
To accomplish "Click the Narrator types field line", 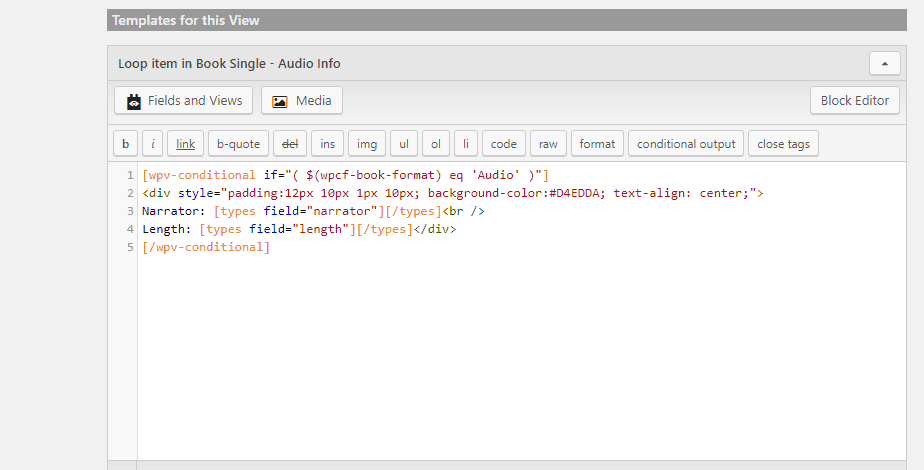I will click(313, 211).
